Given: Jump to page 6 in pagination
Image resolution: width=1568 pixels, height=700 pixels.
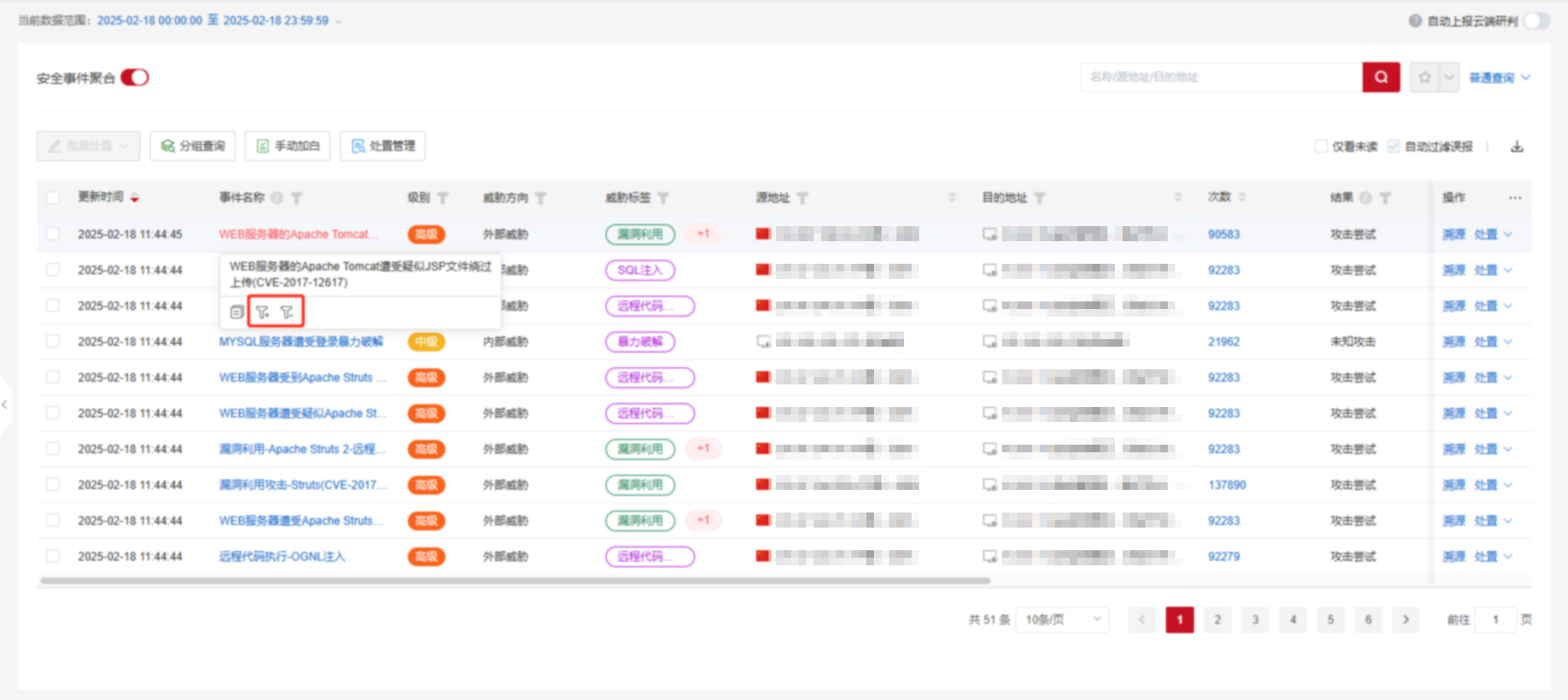Looking at the screenshot, I should [x=1367, y=619].
